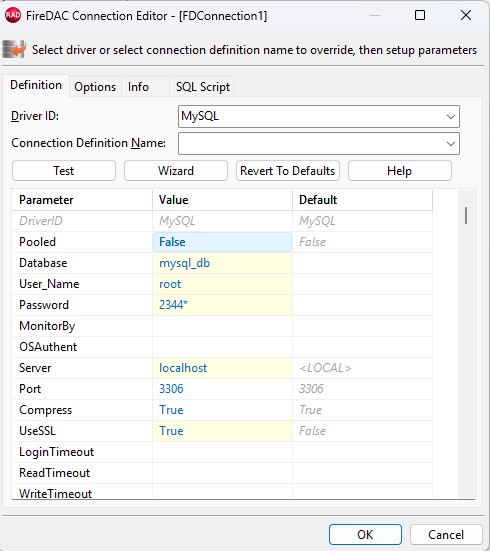490x551 pixels.
Task: Select the Database parameter label
Action: [x=43, y=263]
